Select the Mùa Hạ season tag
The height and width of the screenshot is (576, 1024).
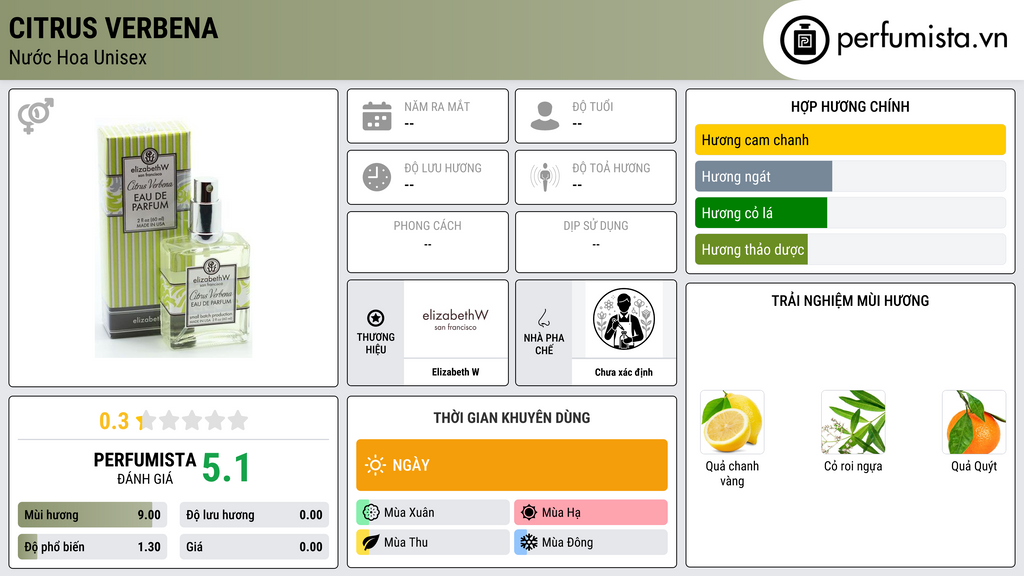click(591, 513)
